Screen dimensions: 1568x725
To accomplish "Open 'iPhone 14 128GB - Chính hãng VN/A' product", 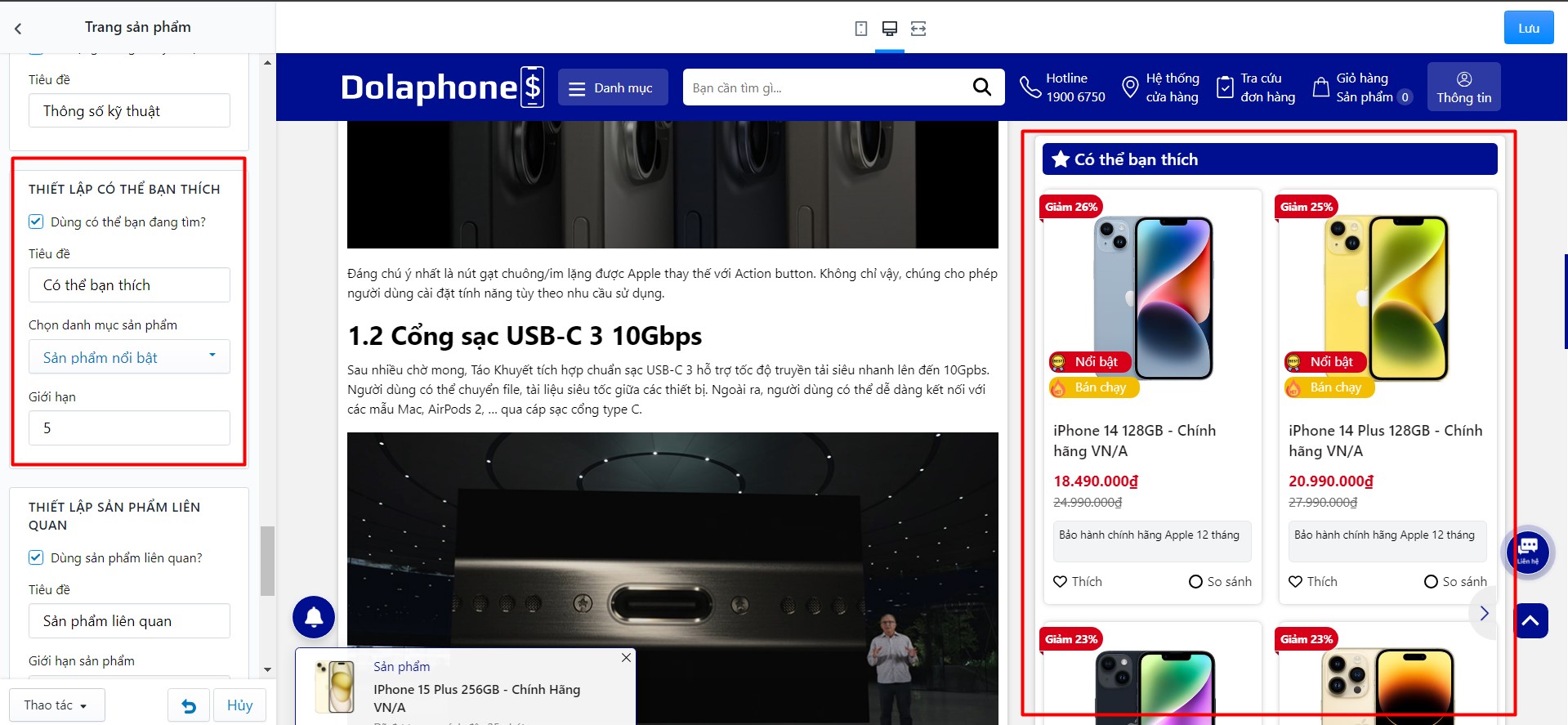I will tap(1134, 441).
